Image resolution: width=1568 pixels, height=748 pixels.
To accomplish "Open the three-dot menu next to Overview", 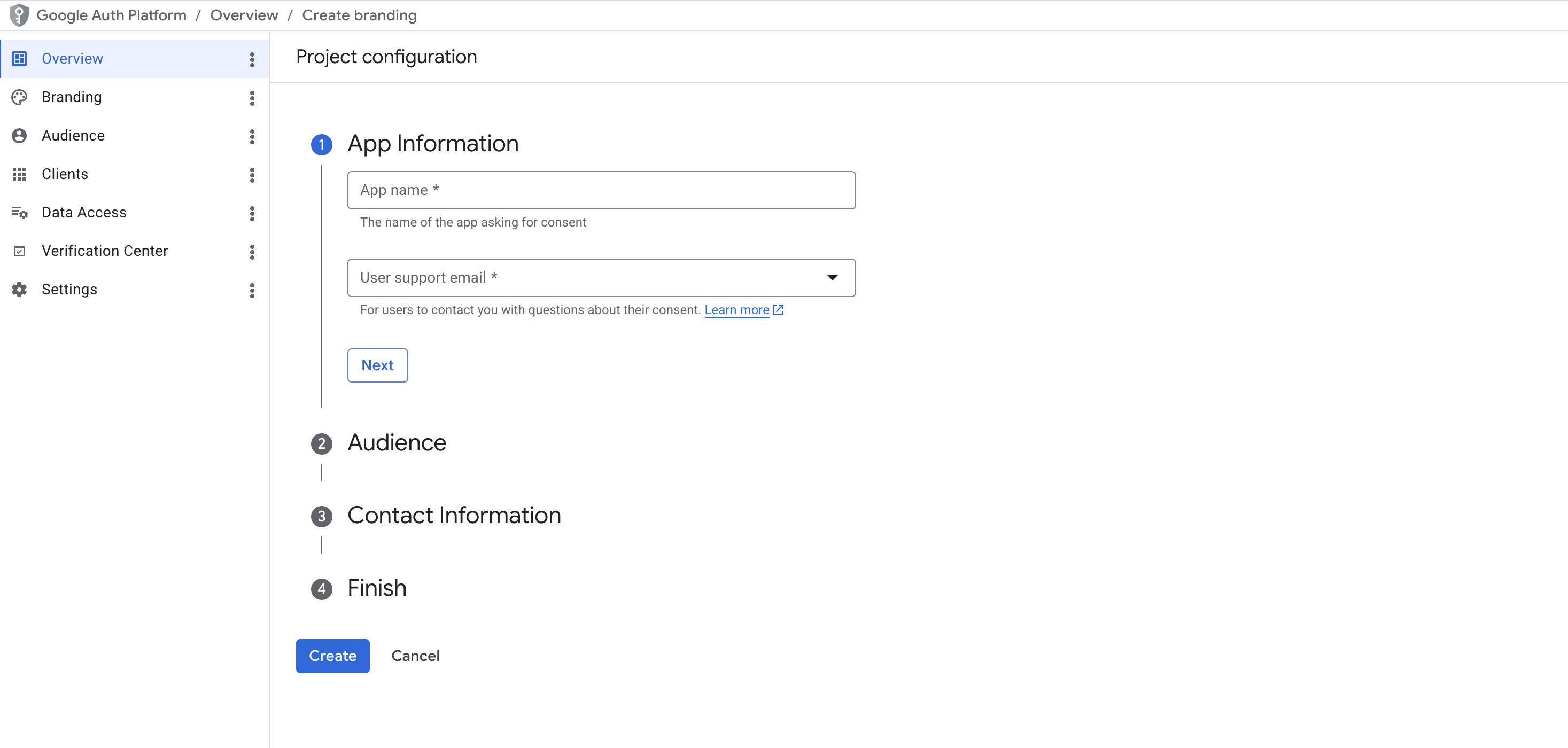I will coord(252,59).
